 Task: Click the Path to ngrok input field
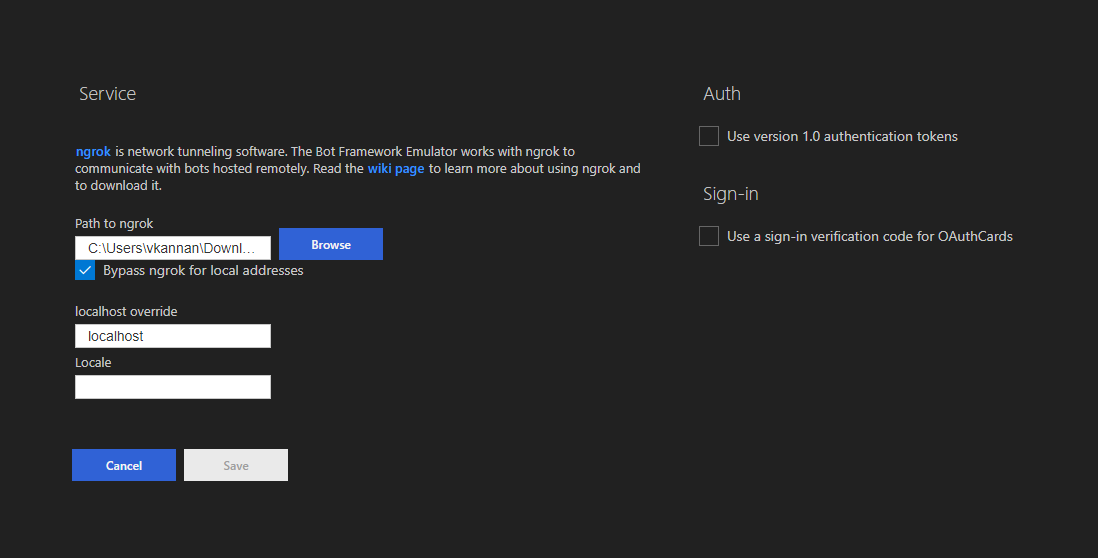click(x=173, y=248)
